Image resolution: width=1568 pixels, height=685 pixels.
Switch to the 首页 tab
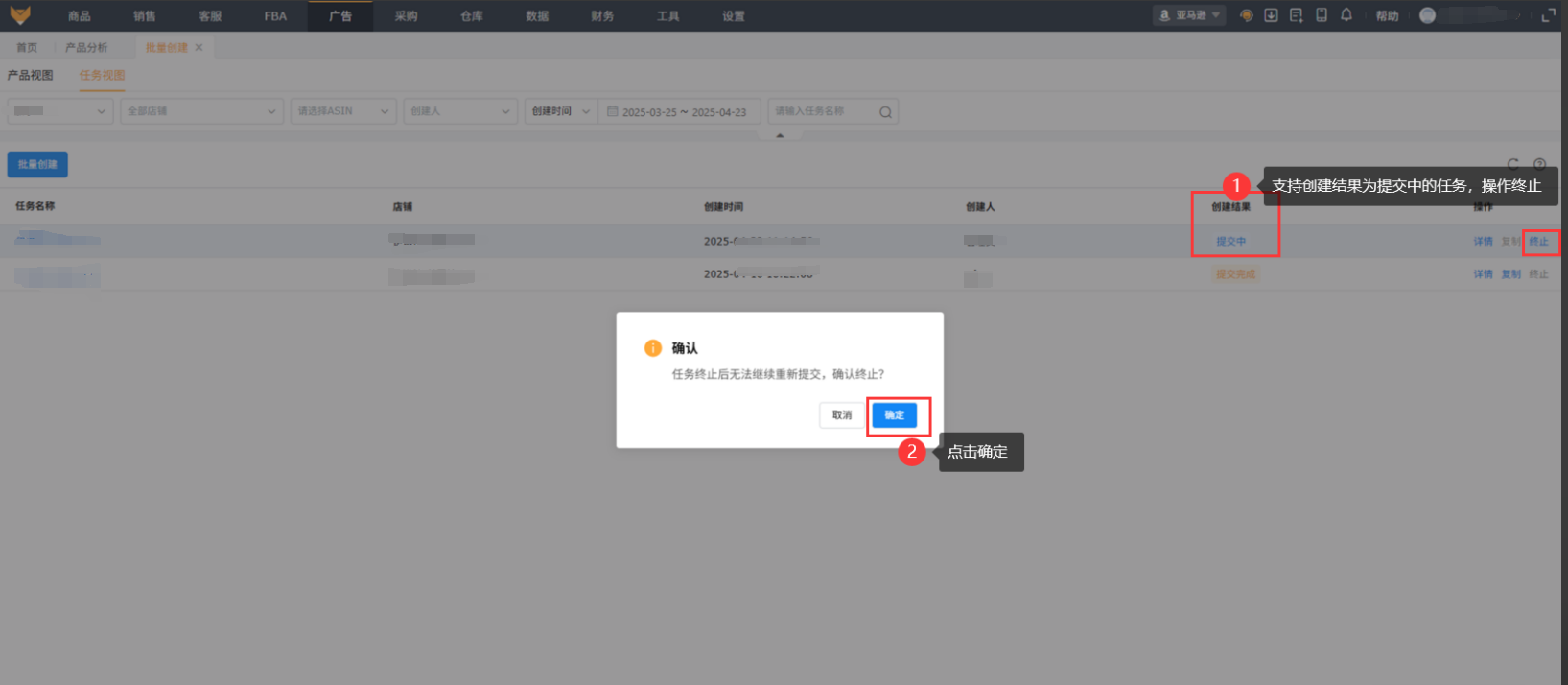click(27, 47)
